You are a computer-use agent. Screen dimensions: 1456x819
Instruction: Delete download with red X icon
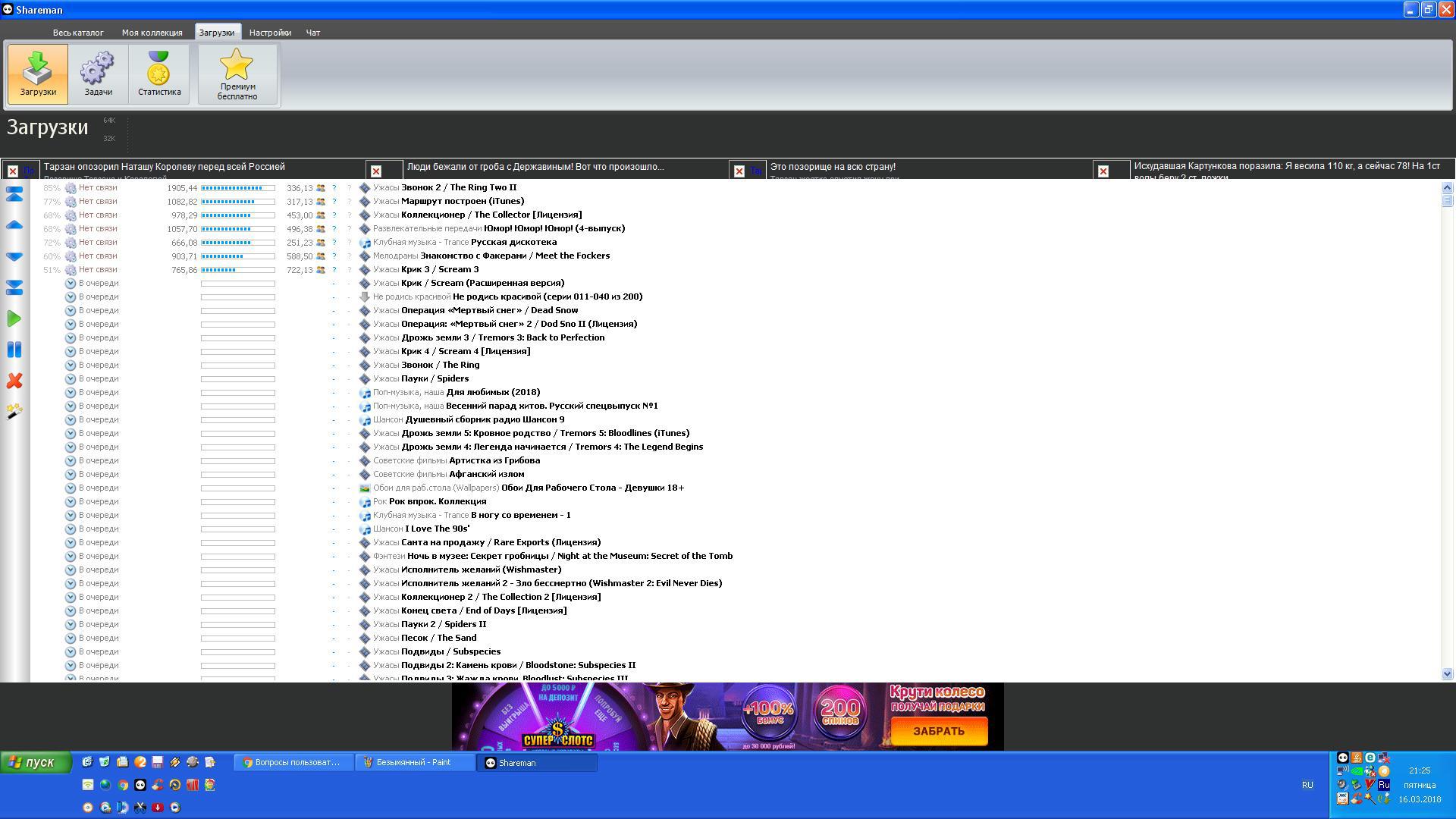(14, 381)
